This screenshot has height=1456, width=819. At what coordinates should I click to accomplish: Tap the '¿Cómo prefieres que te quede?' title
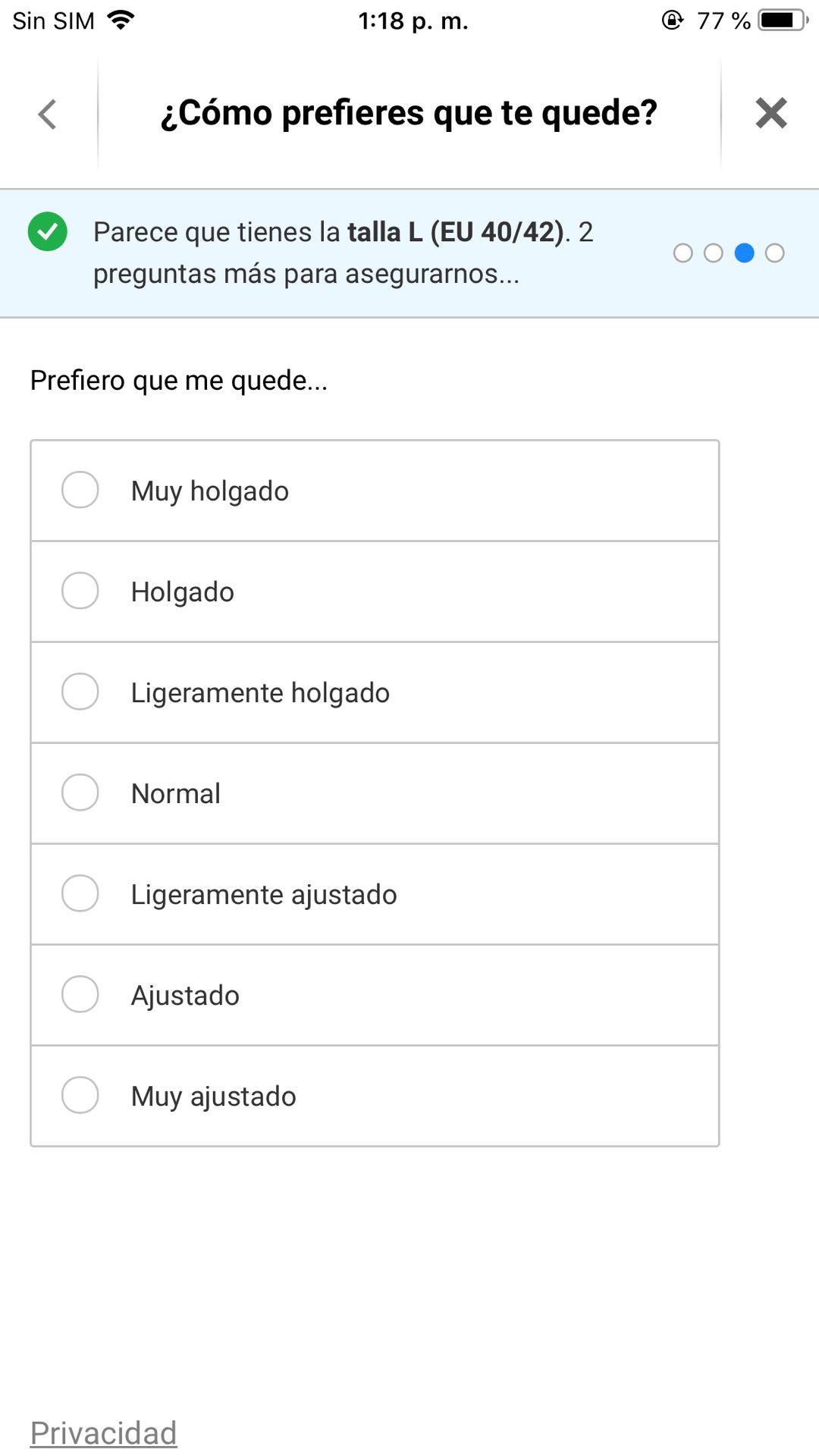(x=409, y=113)
